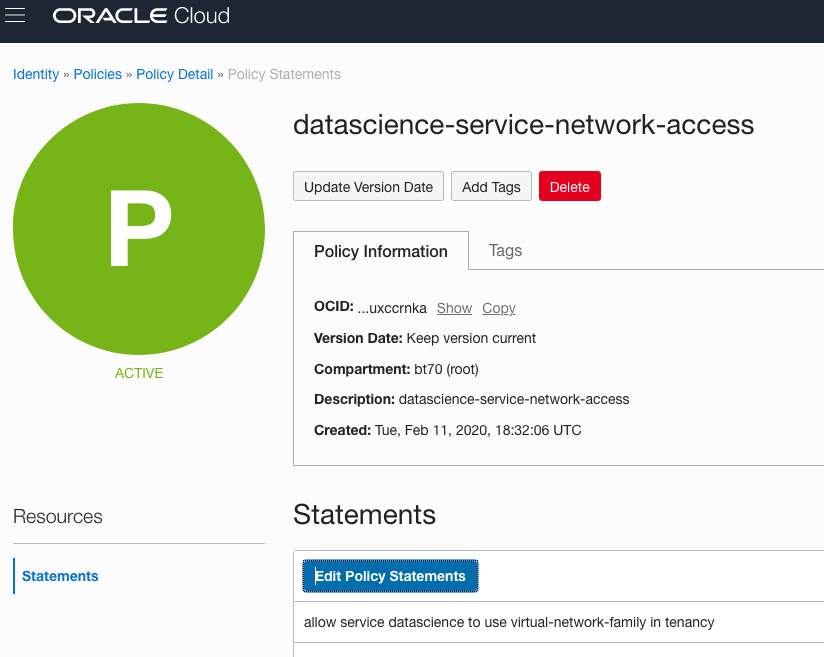Screen dimensions: 824x657
Task: Click the Update Version Date button
Action: coord(368,187)
